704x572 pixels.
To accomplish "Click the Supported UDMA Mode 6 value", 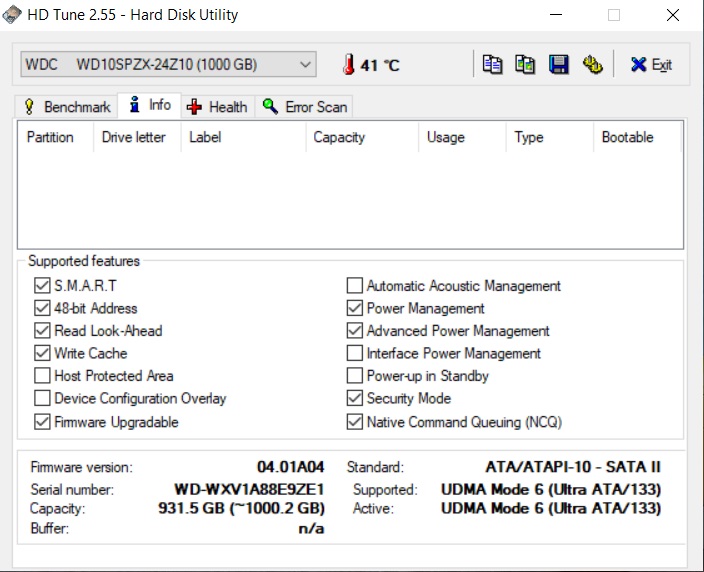I will coord(551,489).
